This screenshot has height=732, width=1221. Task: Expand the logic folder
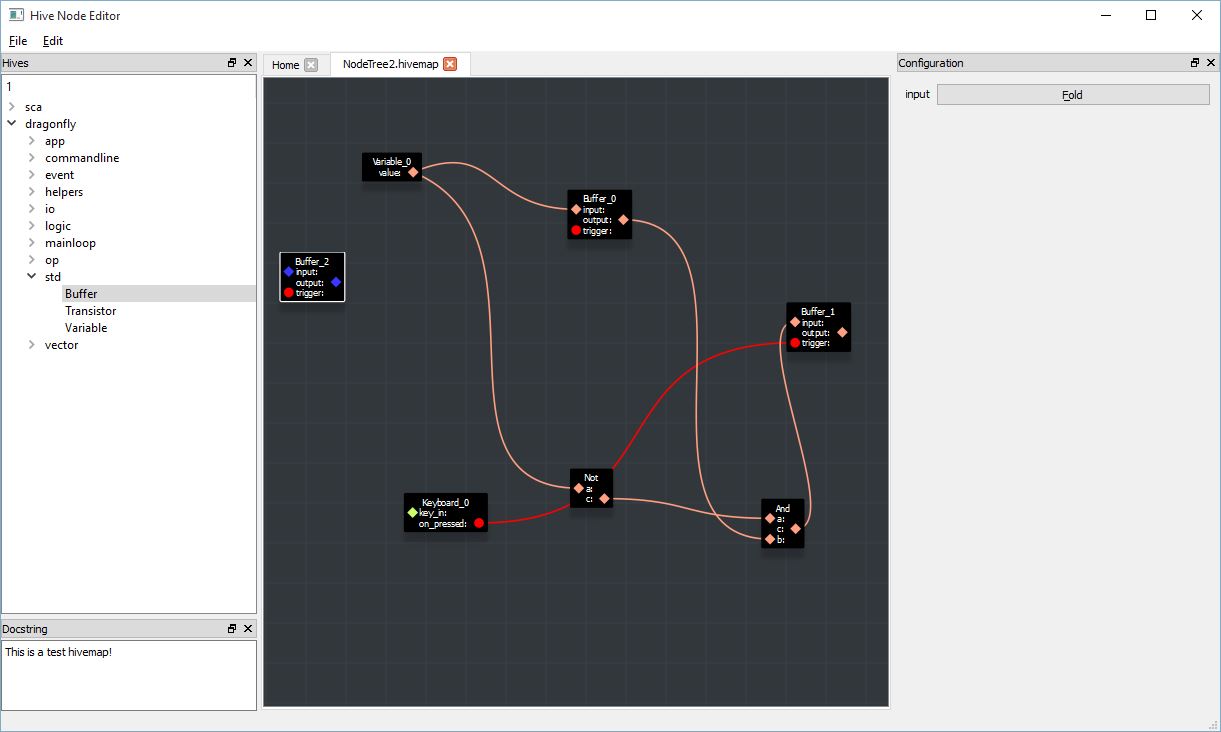(31, 226)
